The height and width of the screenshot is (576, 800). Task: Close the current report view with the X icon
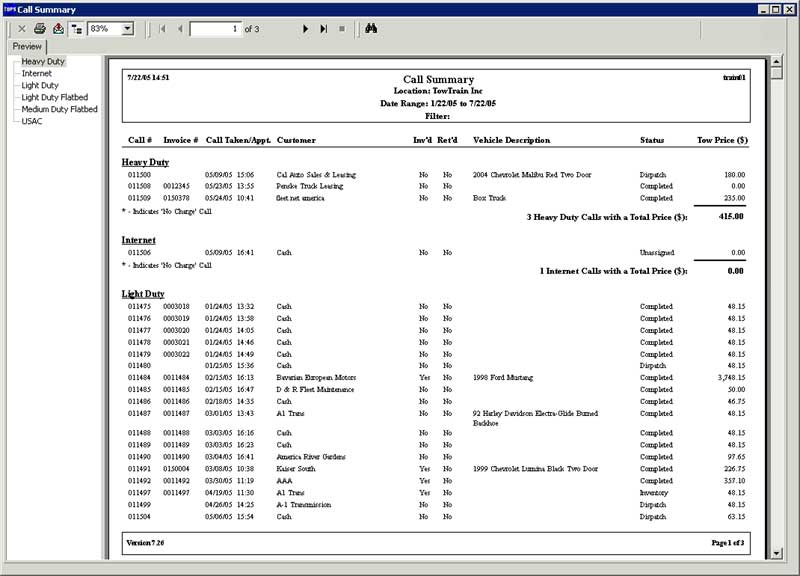[21, 29]
